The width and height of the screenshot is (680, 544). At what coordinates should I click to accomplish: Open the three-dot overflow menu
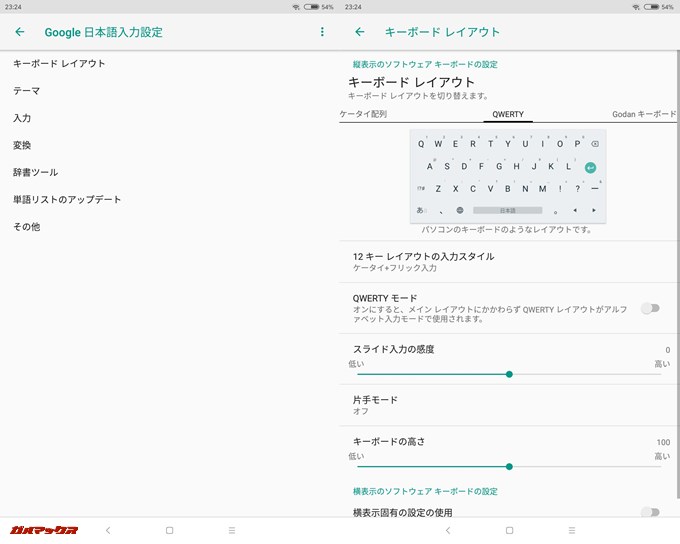(322, 32)
